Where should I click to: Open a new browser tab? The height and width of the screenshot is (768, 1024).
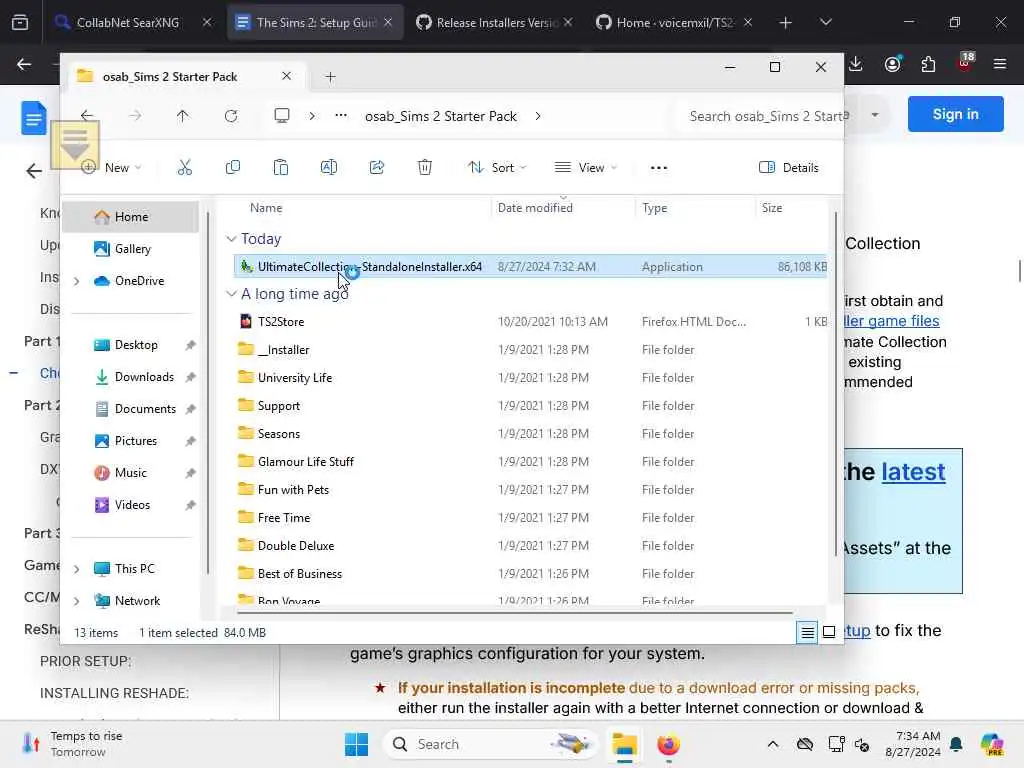(x=786, y=23)
